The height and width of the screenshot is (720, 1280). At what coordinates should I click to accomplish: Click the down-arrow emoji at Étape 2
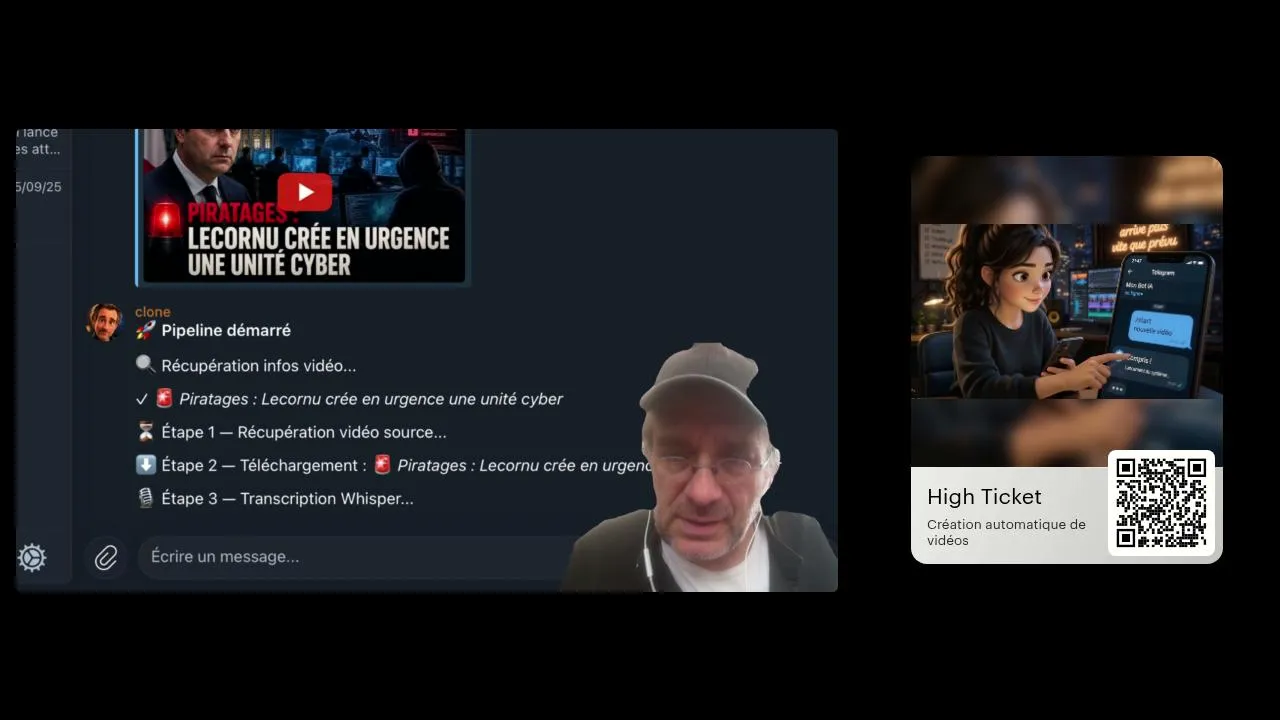click(146, 465)
